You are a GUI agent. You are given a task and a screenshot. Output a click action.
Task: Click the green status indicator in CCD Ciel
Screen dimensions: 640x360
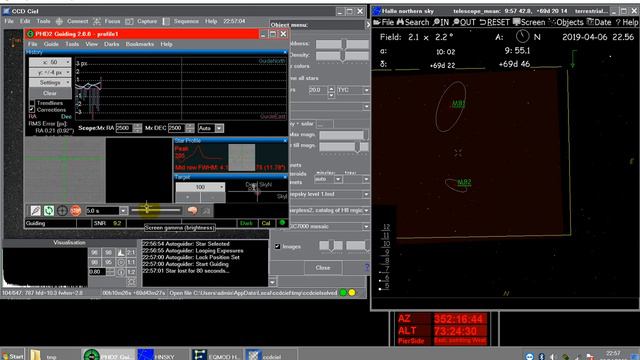coord(343,292)
